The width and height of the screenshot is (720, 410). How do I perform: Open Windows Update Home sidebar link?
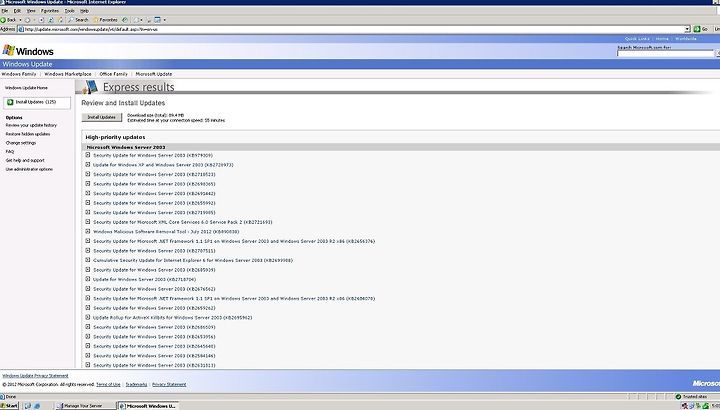26,87
